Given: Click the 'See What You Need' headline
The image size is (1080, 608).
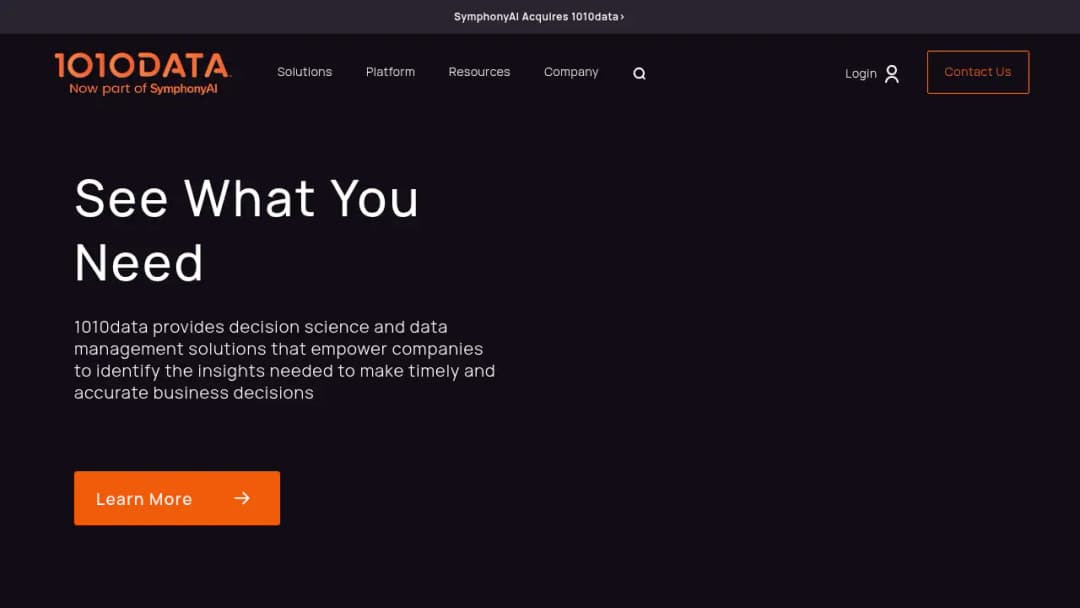Looking at the screenshot, I should tap(247, 230).
